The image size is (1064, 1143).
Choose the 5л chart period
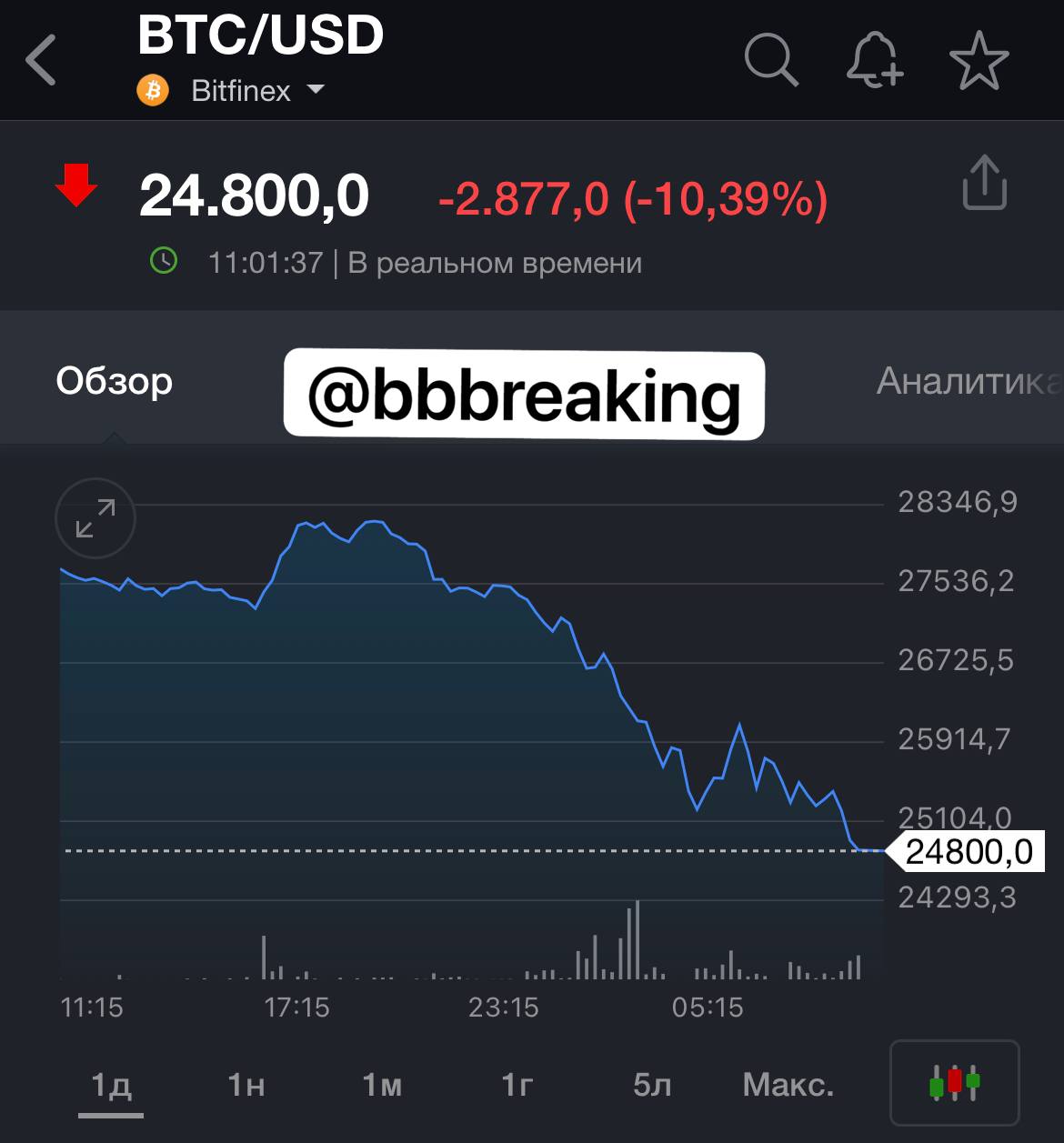[652, 1085]
